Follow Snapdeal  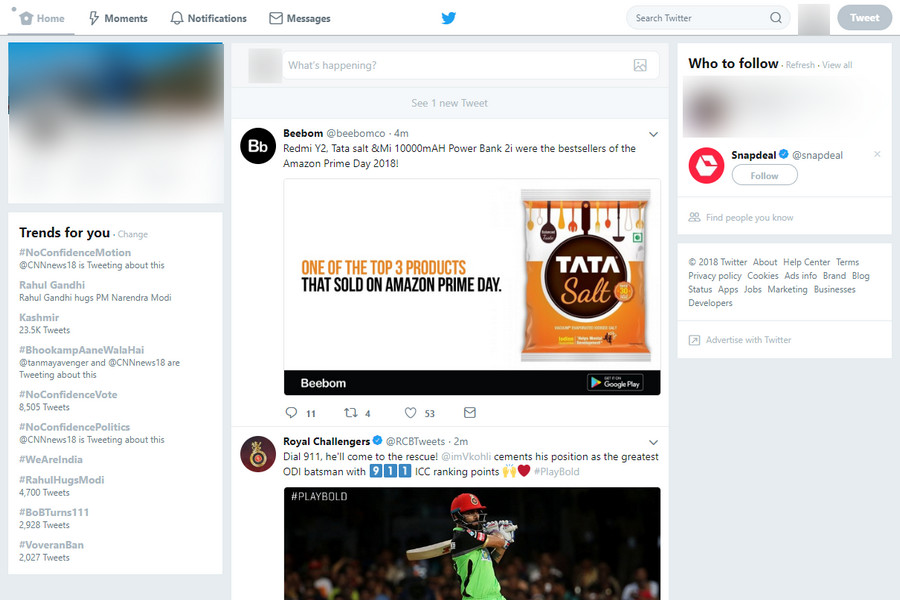tap(765, 175)
